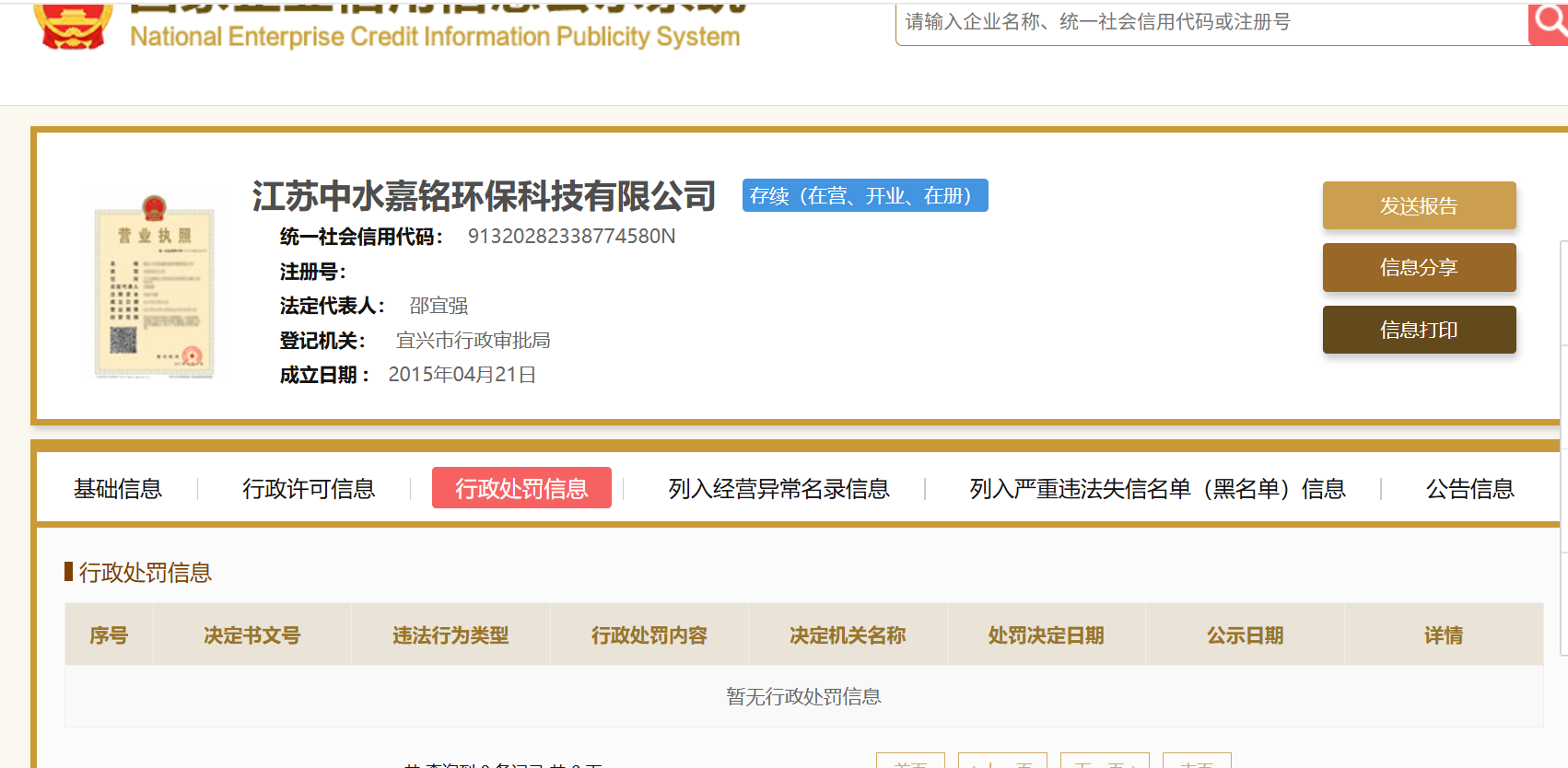Click the establishment date 2015年04月21日
Image resolution: width=1568 pixels, height=768 pixels.
(462, 375)
